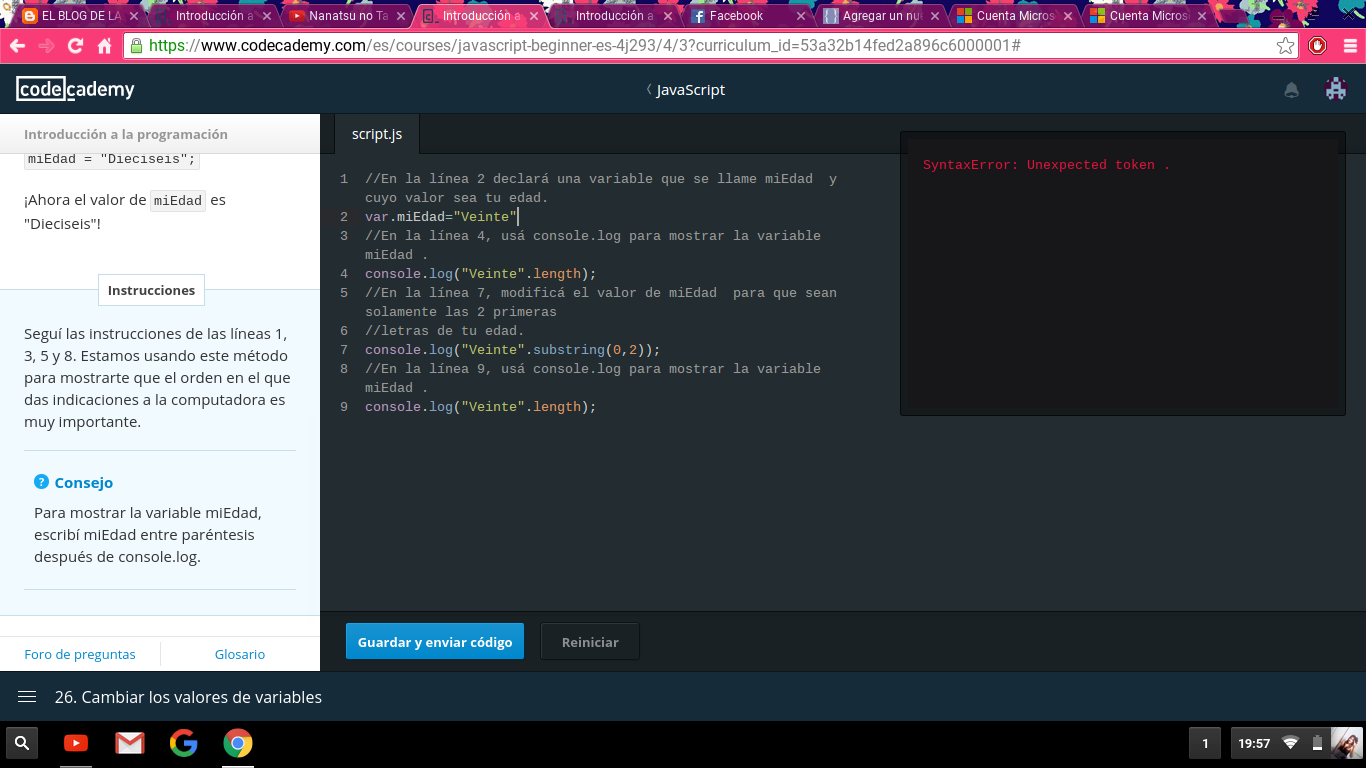Click the line 1 comment about miEdad
1366x768 pixels.
(601, 188)
